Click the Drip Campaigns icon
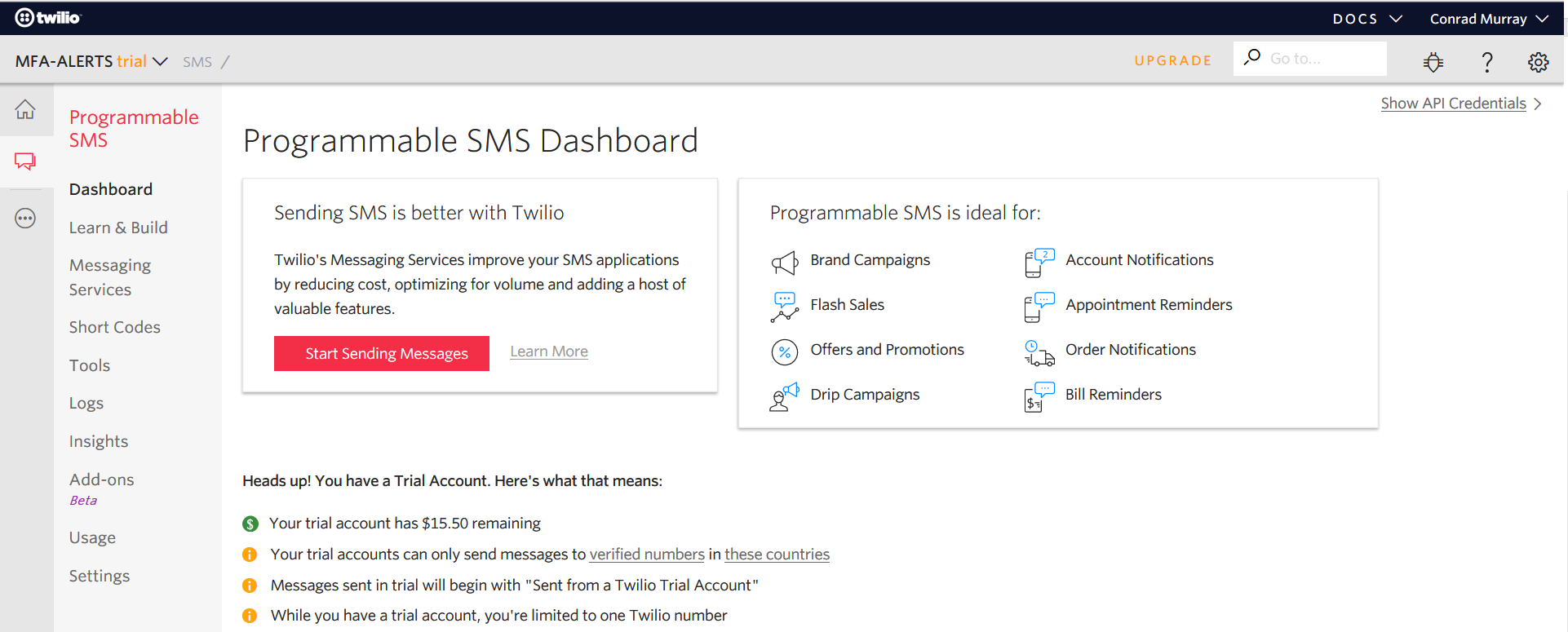Viewport: 1568px width, 632px height. coord(785,397)
